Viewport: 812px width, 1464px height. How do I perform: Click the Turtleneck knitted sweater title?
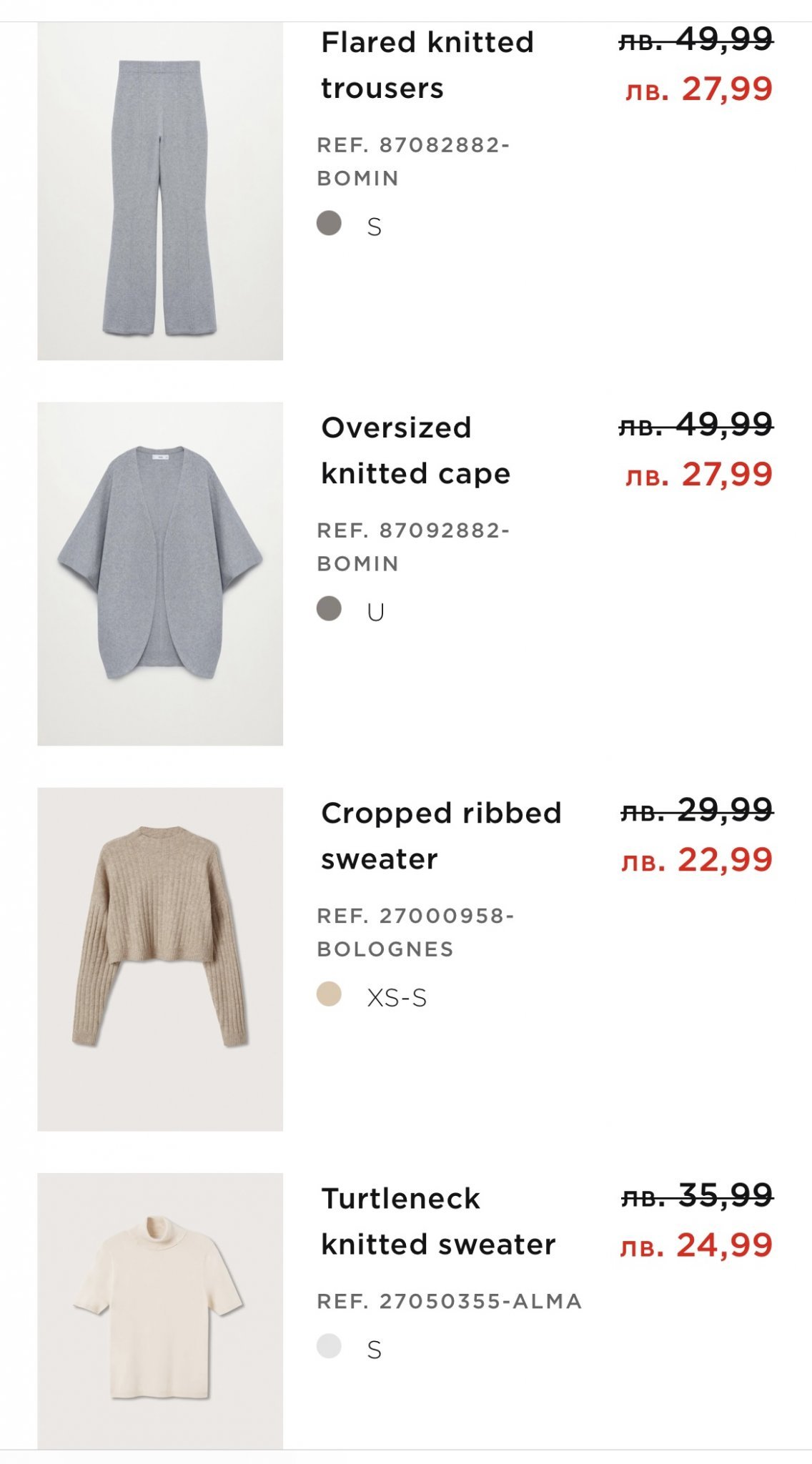pyautogui.click(x=437, y=1221)
